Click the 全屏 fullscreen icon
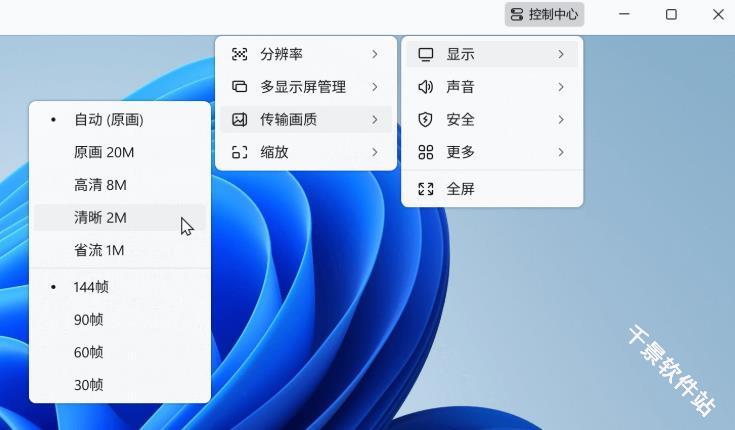This screenshot has height=430, width=735. point(426,189)
